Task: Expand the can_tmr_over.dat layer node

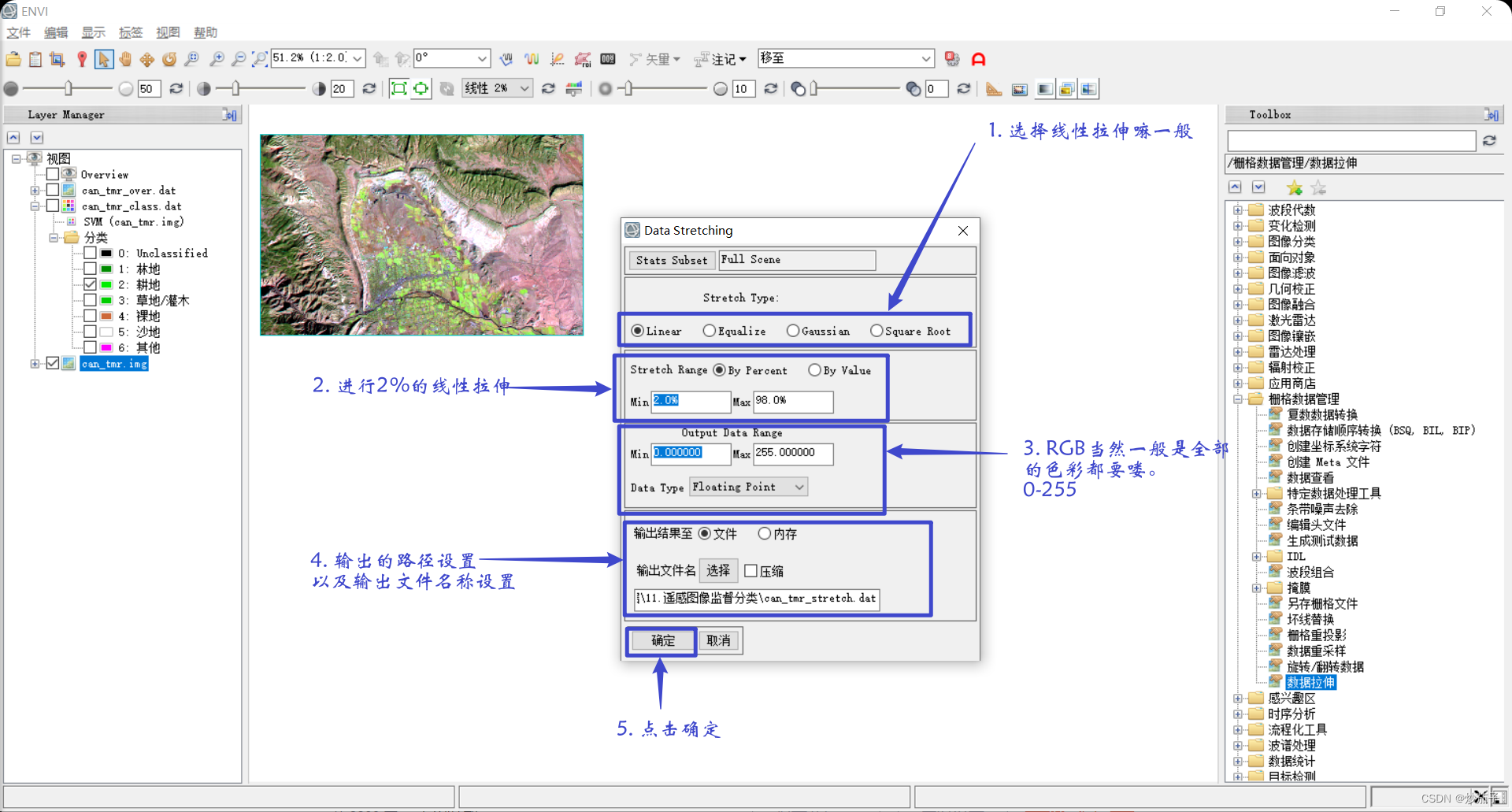Action: tap(35, 191)
